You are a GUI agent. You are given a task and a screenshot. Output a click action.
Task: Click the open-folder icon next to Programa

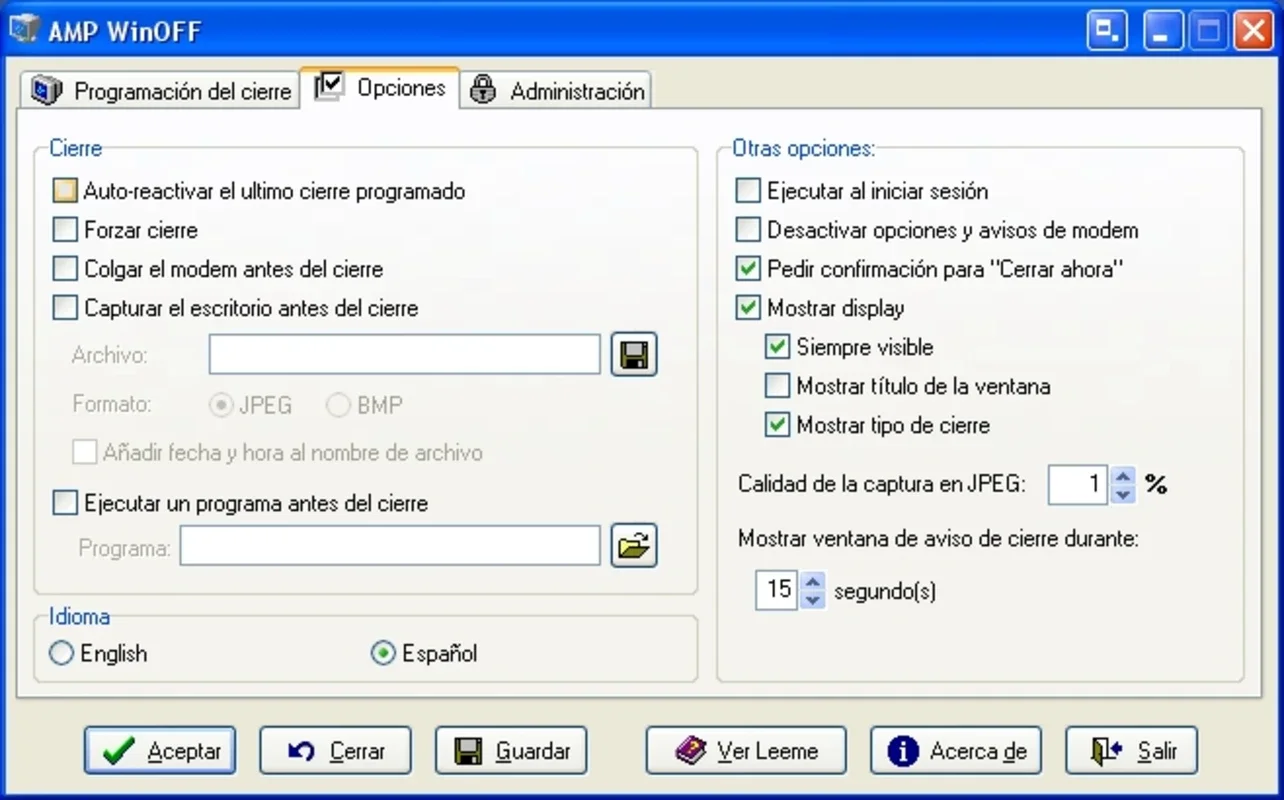pyautogui.click(x=634, y=546)
